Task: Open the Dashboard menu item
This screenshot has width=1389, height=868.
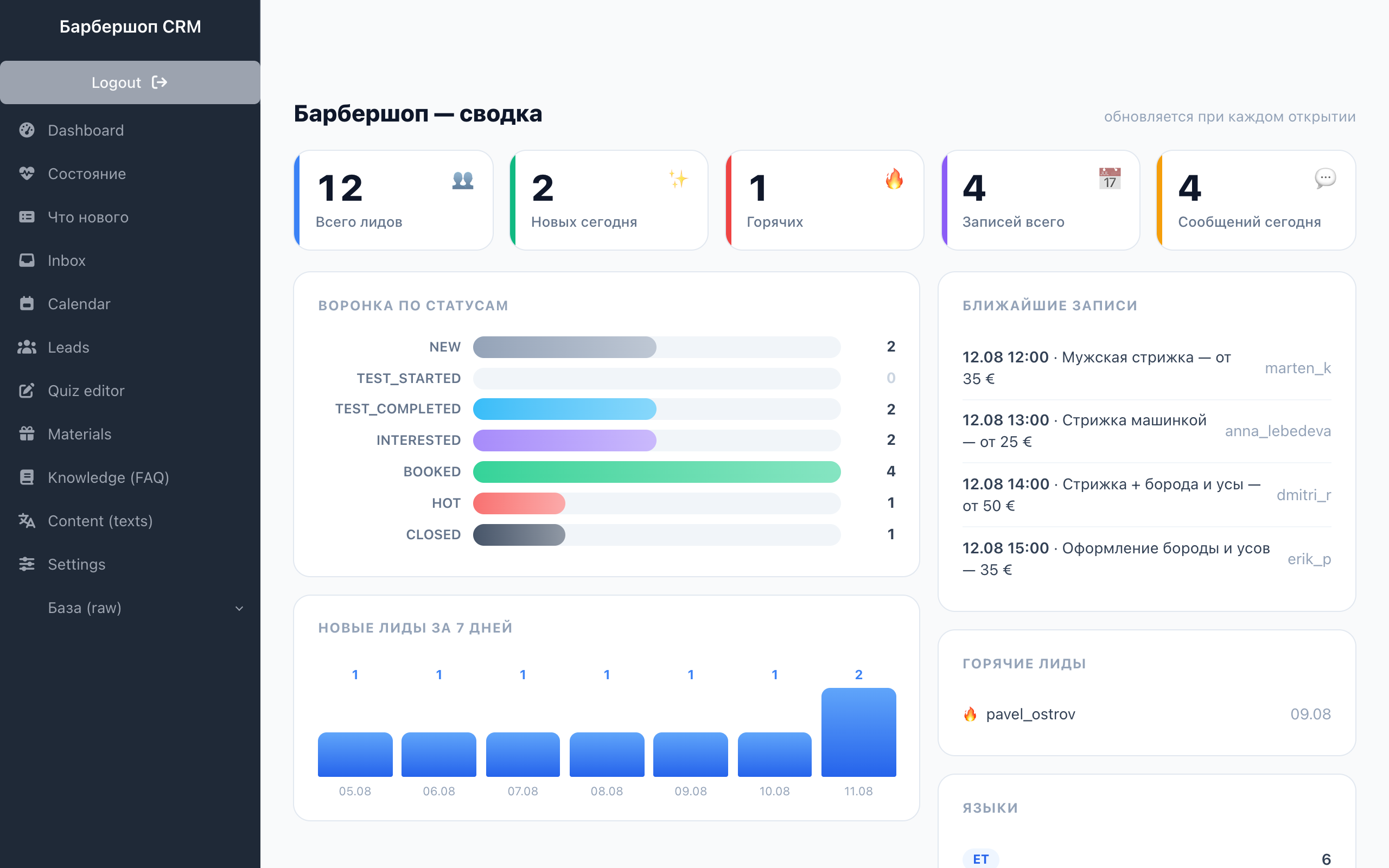Action: tap(130, 130)
